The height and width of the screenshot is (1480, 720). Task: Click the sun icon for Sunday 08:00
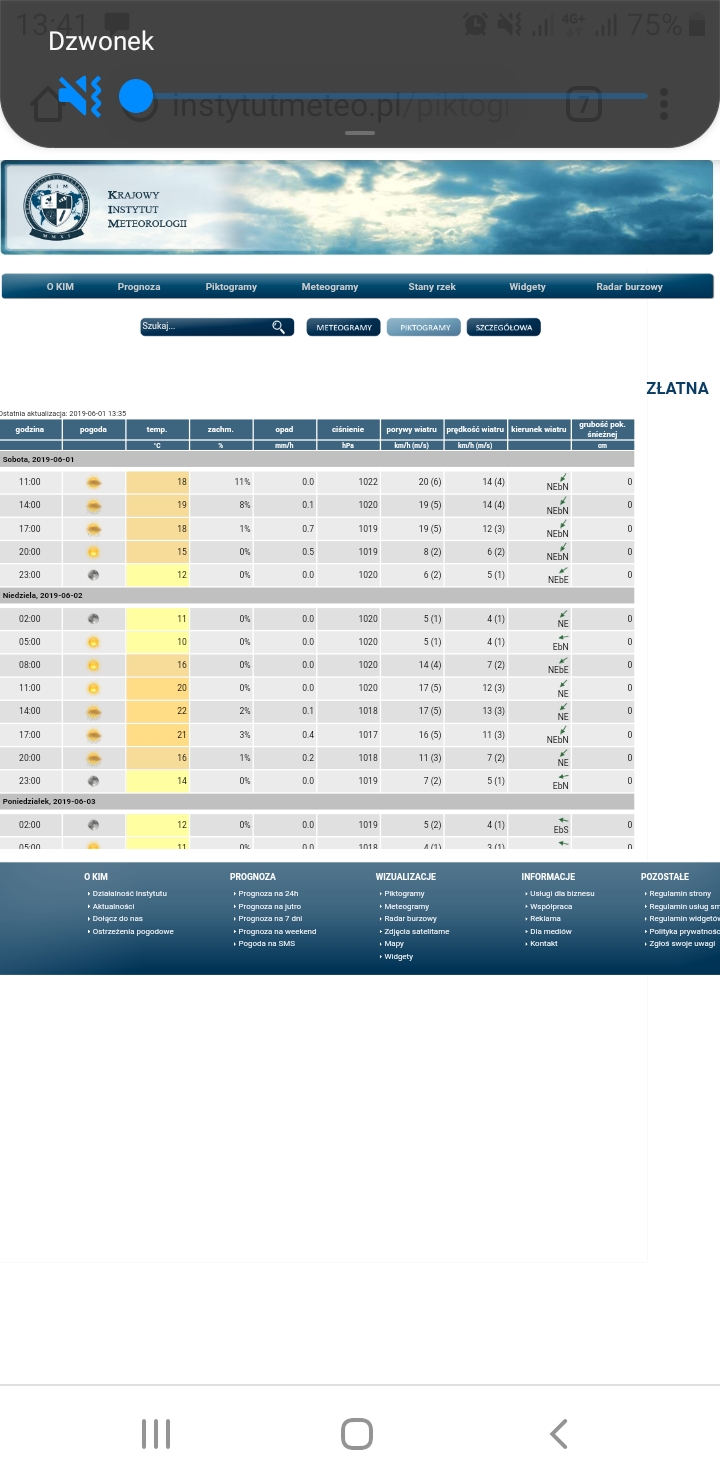(94, 665)
